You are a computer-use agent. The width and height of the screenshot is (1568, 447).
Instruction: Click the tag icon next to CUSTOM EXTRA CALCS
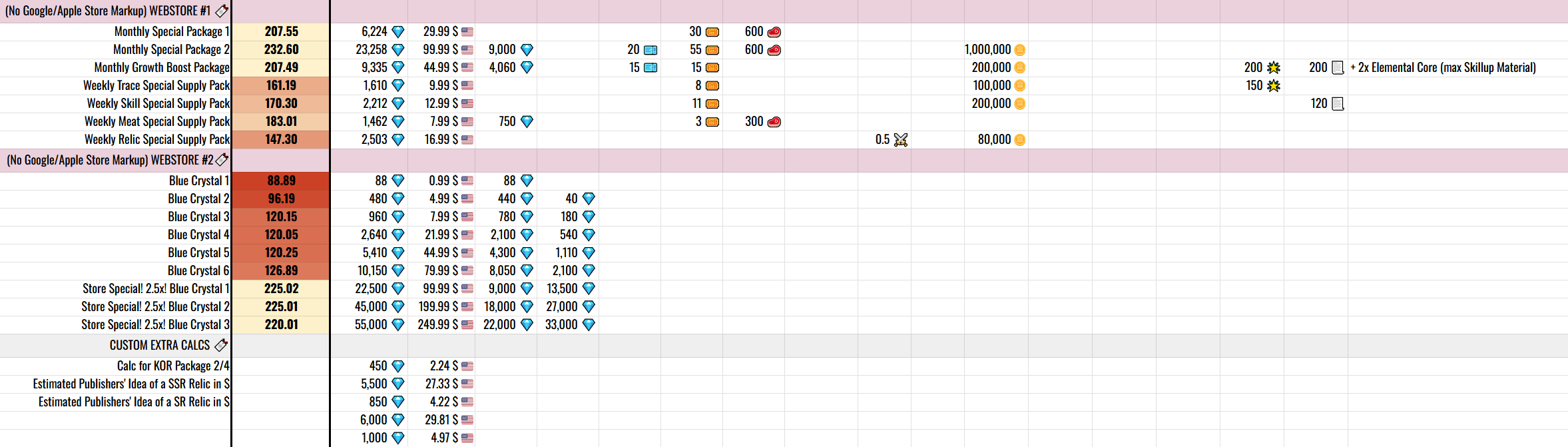pos(221,345)
